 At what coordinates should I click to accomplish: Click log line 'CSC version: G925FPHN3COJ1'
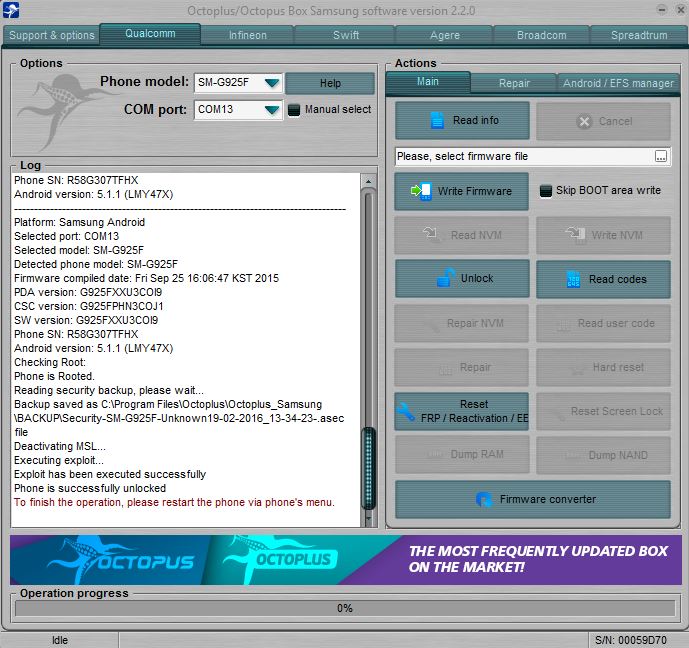click(x=89, y=306)
